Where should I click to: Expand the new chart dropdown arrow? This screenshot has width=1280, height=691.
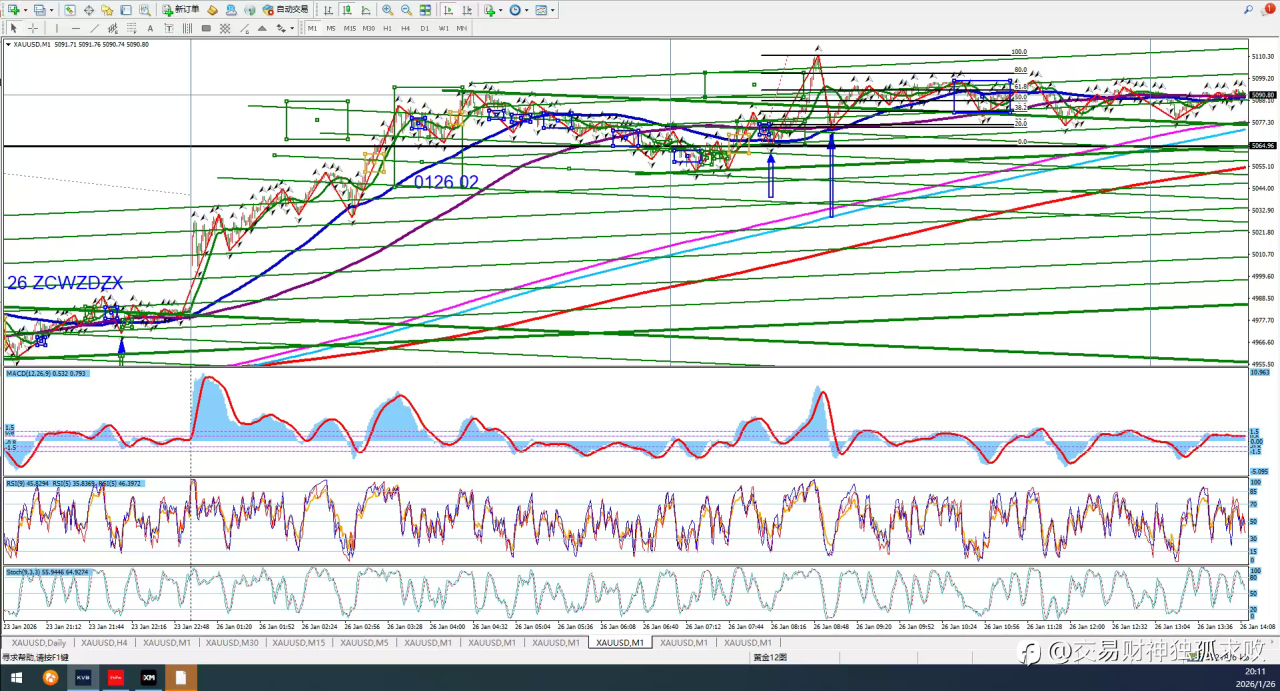pos(24,10)
